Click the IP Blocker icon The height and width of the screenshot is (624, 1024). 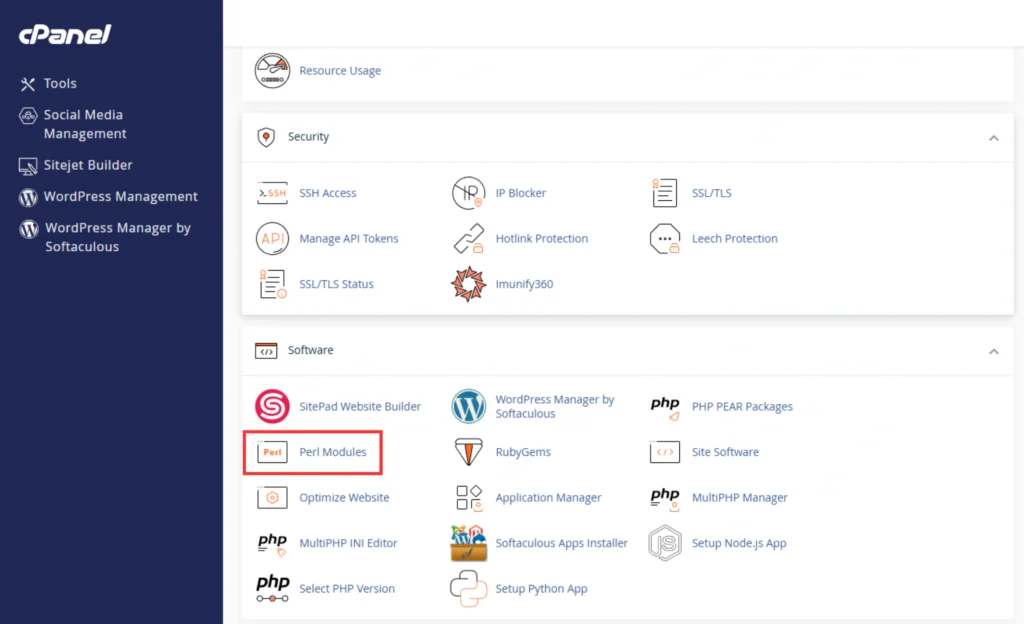468,193
